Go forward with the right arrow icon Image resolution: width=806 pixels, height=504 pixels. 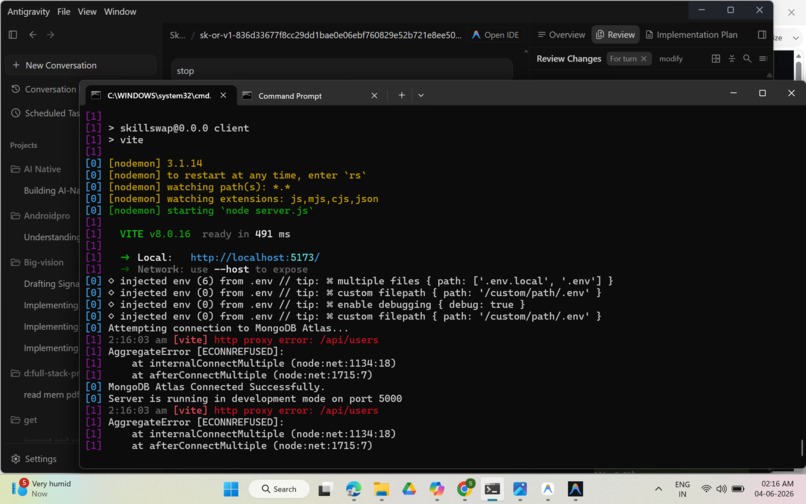pos(50,34)
